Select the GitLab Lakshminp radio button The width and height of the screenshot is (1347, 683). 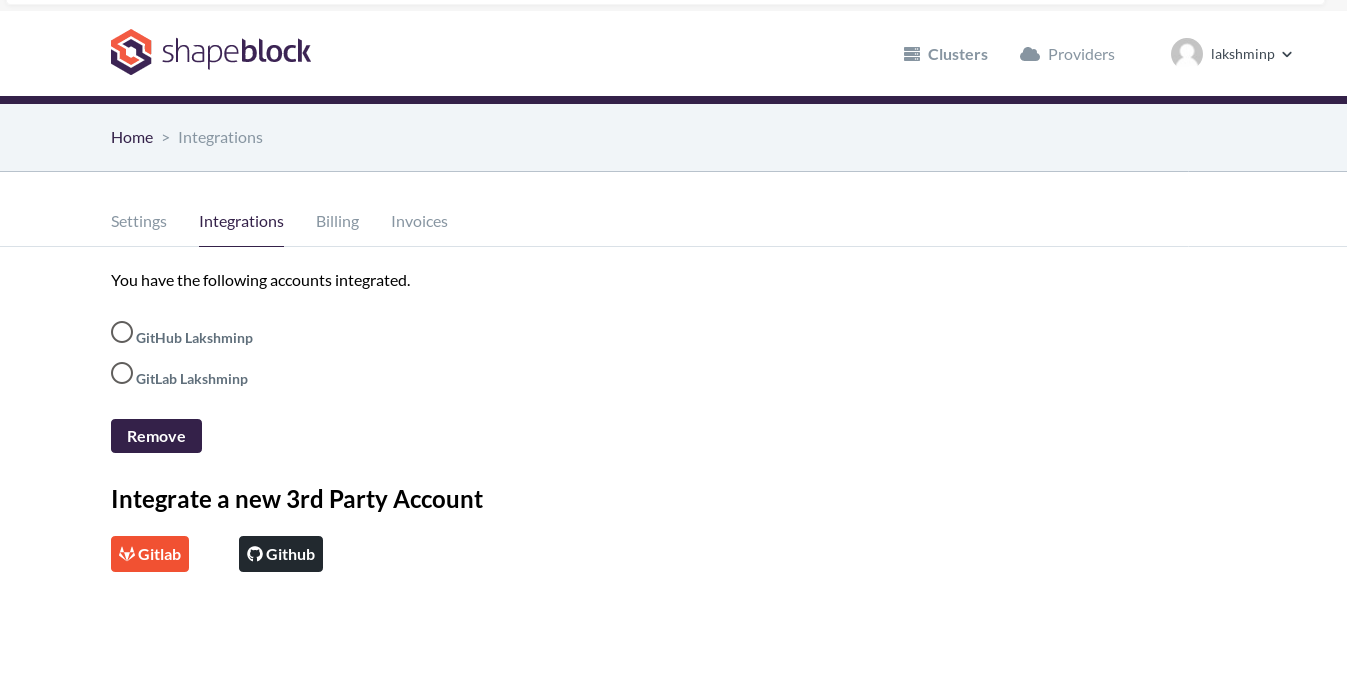(122, 373)
